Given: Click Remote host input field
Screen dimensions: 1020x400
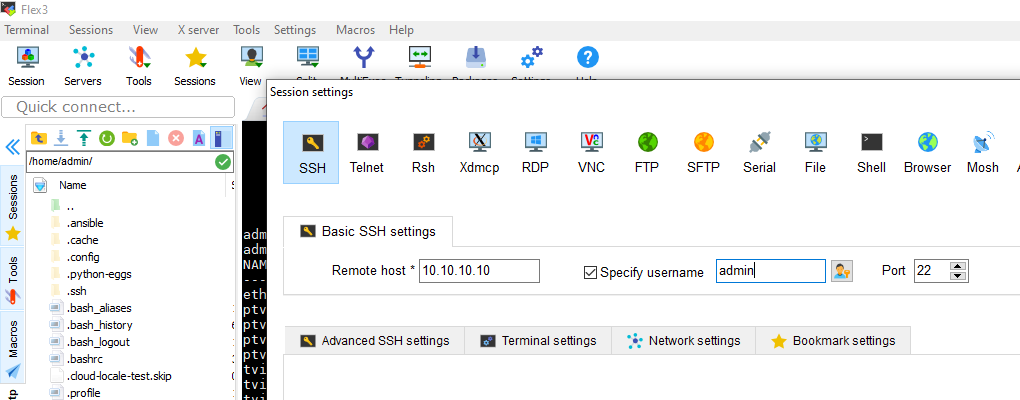Looking at the screenshot, I should [479, 271].
